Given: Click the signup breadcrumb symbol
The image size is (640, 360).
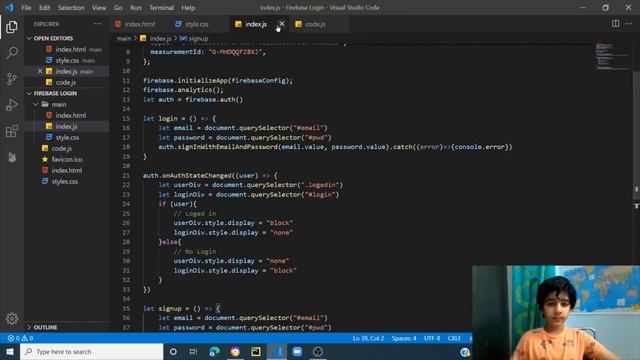Looking at the screenshot, I should pos(198,38).
